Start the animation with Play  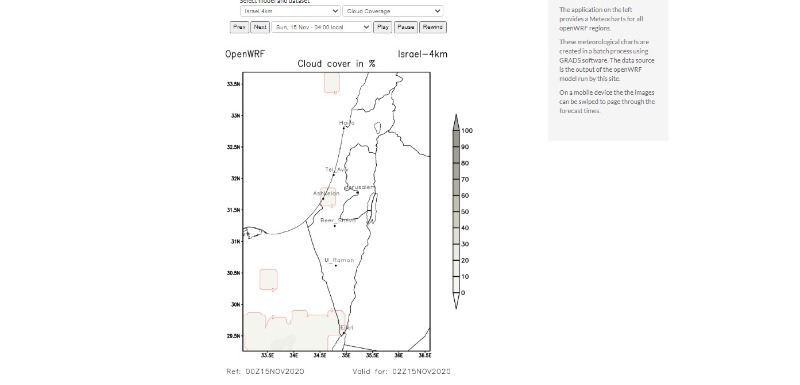click(x=383, y=27)
